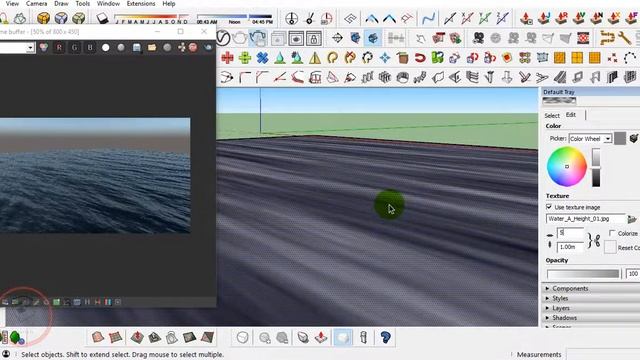The image size is (640, 360).
Task: Click the help question mark icon
Action: tap(385, 337)
